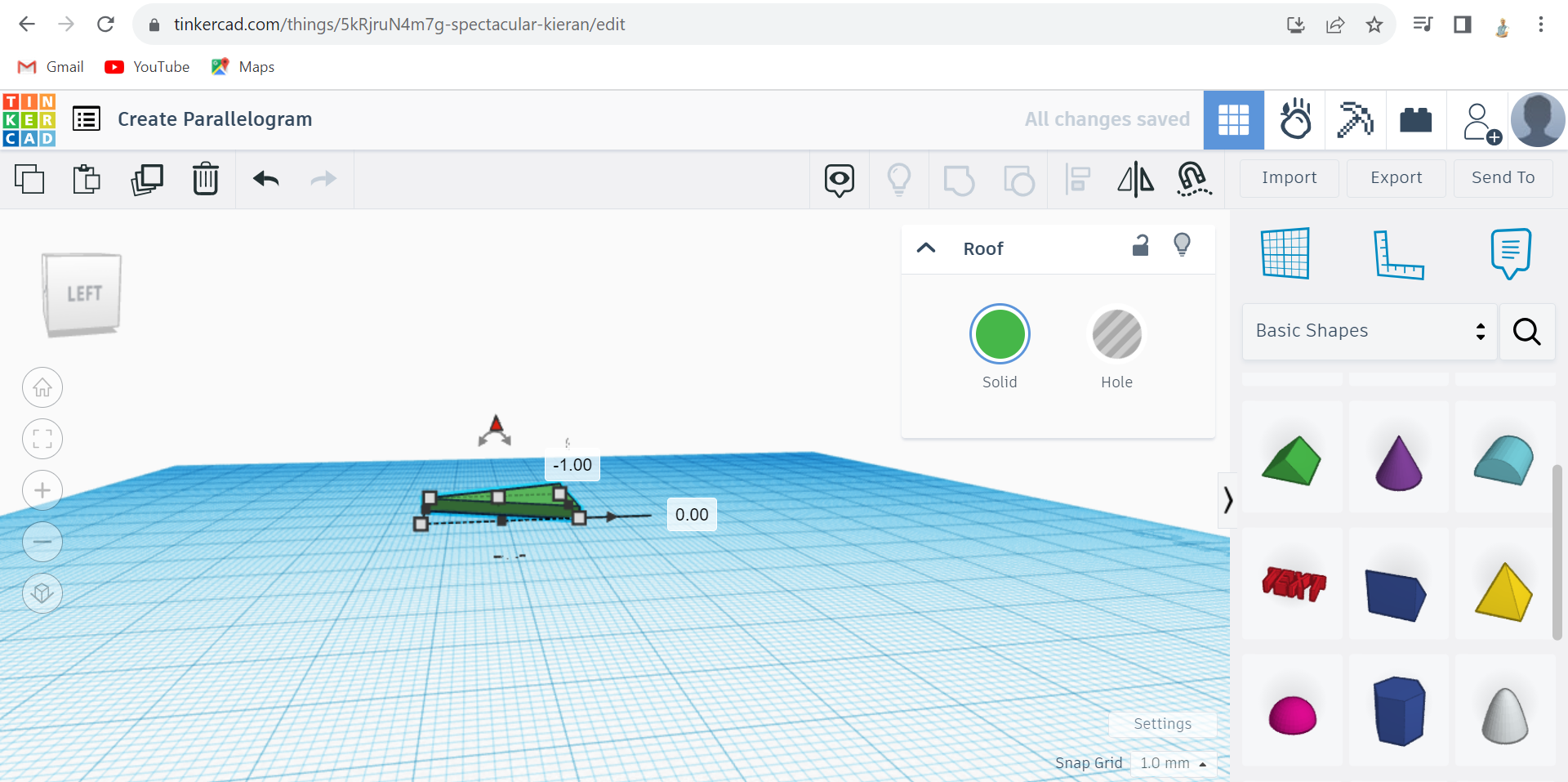Pick the gray Paraboloid shape
This screenshot has width=1568, height=782.
1505,710
